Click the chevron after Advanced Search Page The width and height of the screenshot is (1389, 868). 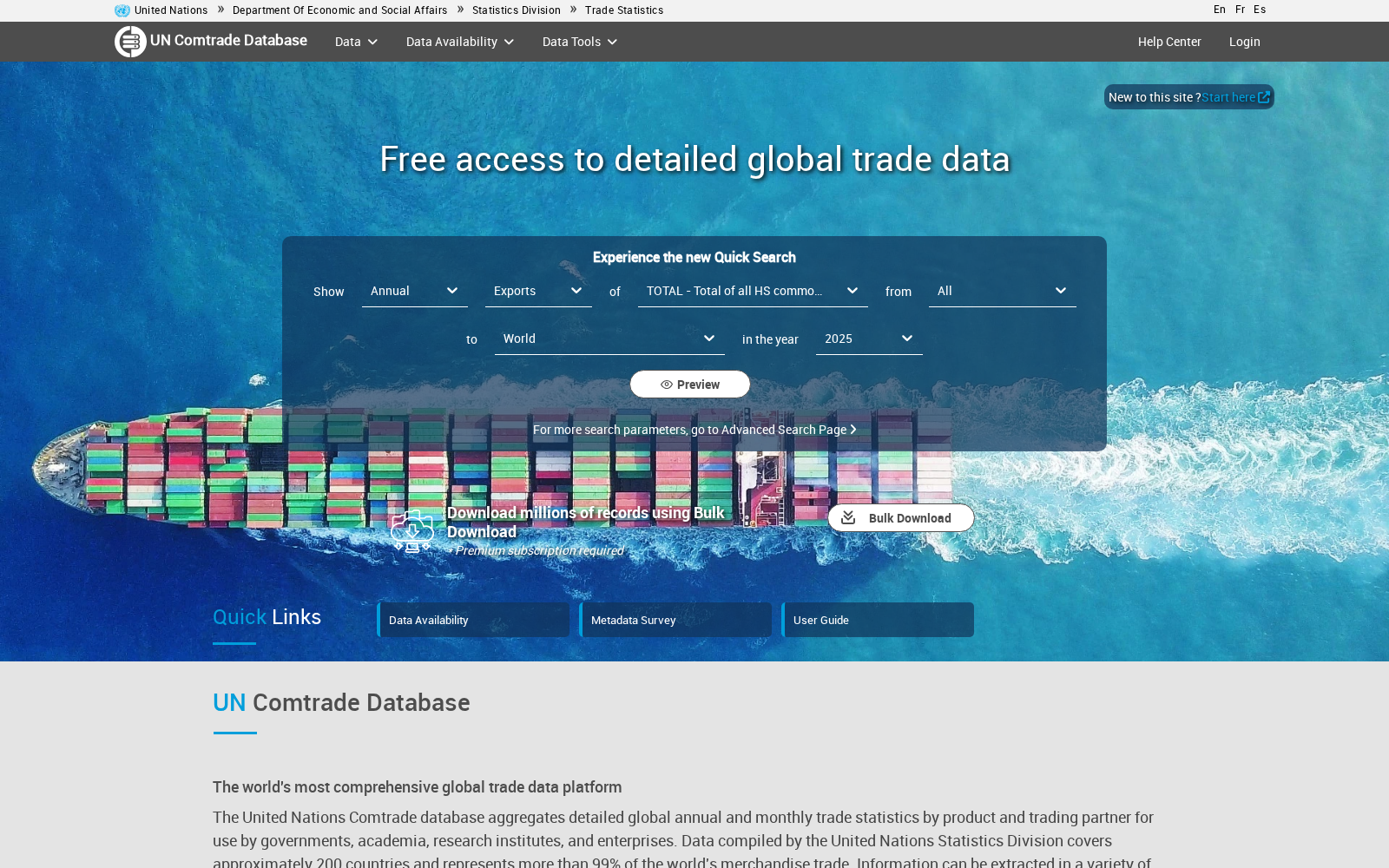pyautogui.click(x=853, y=430)
